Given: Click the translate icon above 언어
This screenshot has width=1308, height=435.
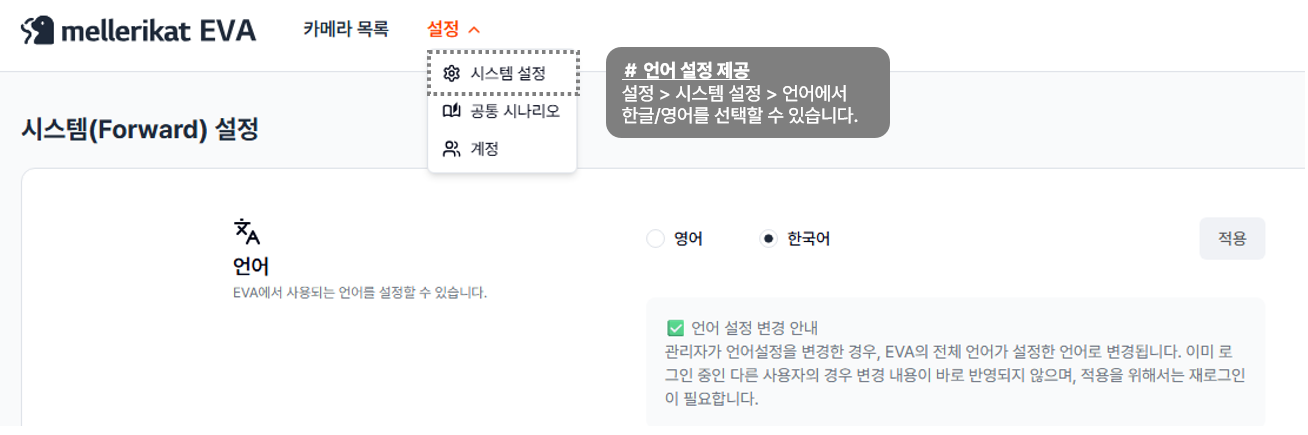Looking at the screenshot, I should point(246,231).
